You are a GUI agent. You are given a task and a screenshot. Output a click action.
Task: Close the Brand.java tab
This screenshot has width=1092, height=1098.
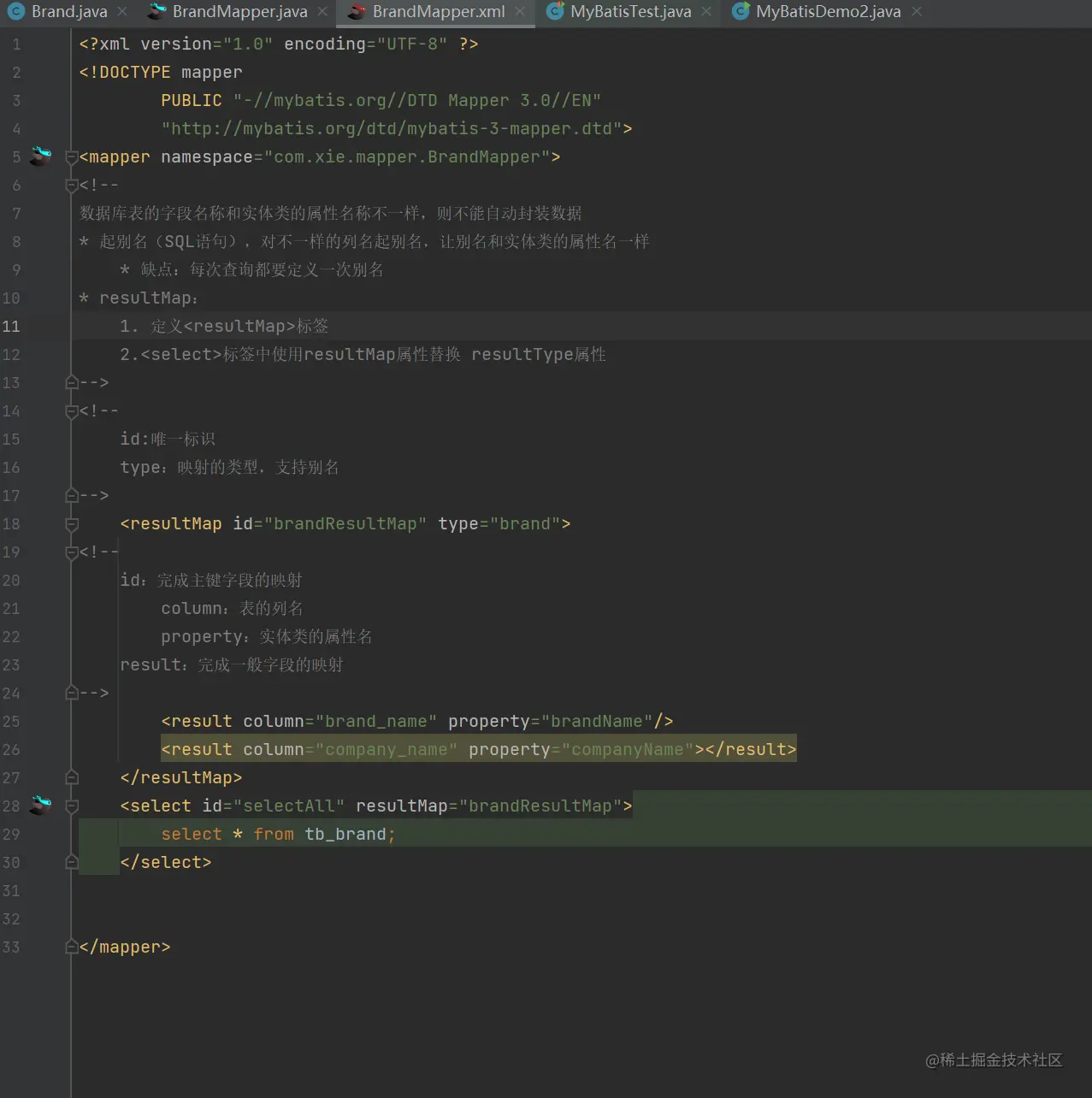(122, 12)
